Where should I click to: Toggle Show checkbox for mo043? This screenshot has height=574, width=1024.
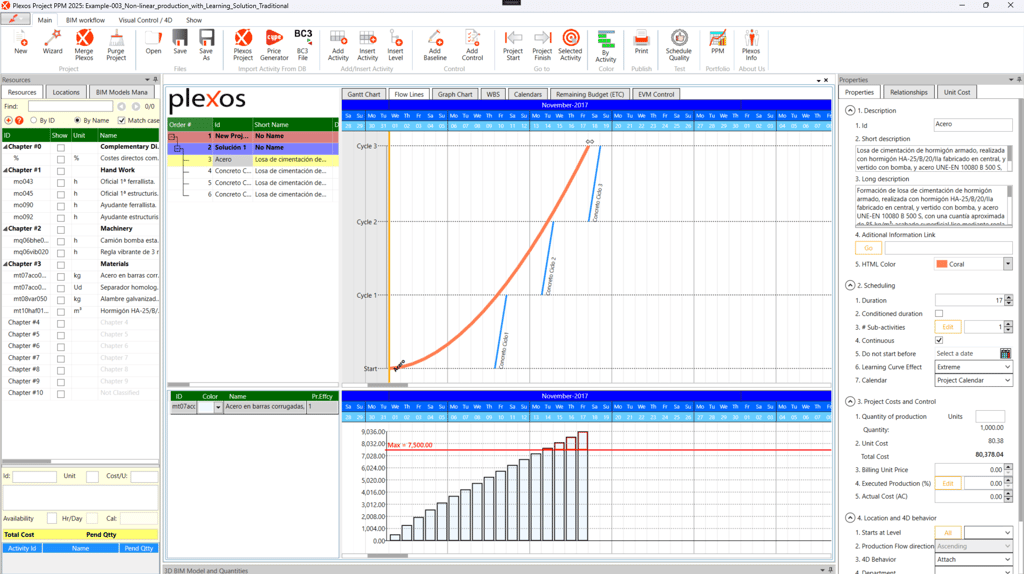coord(61,182)
